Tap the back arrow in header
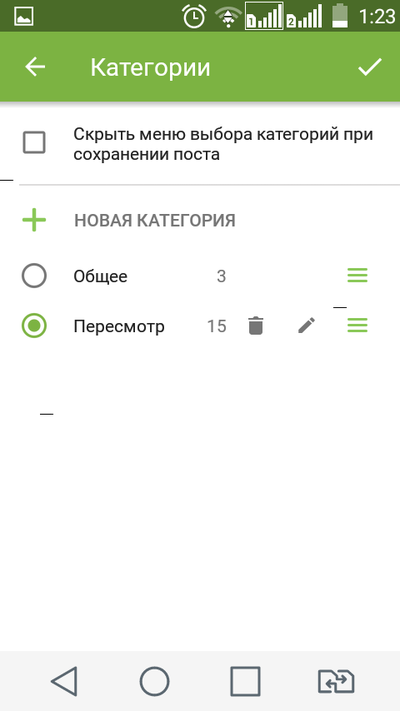 tap(35, 67)
